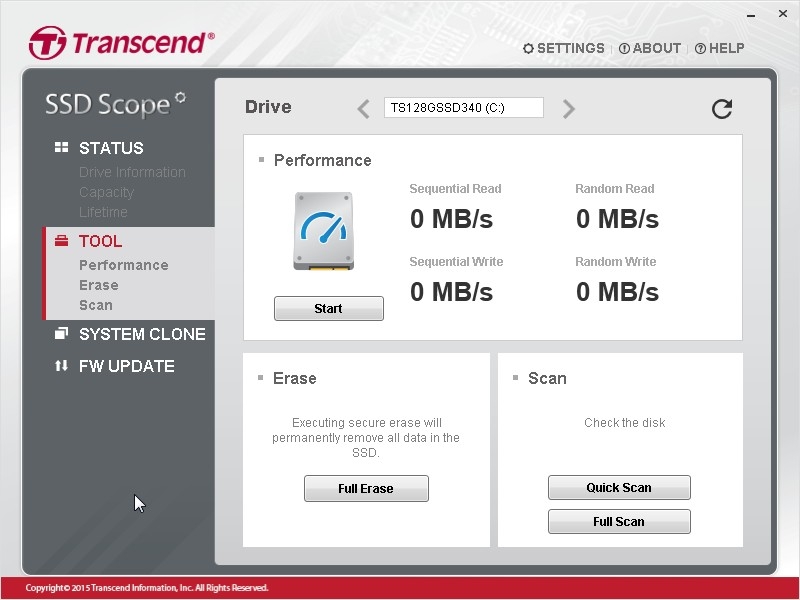Run a Quick Scan

pos(619,488)
